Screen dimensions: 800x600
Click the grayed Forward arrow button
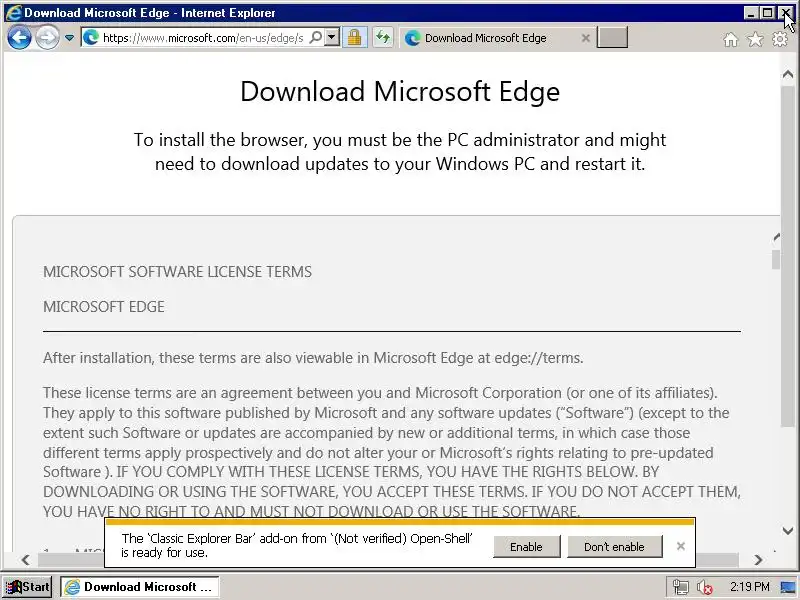pos(47,38)
